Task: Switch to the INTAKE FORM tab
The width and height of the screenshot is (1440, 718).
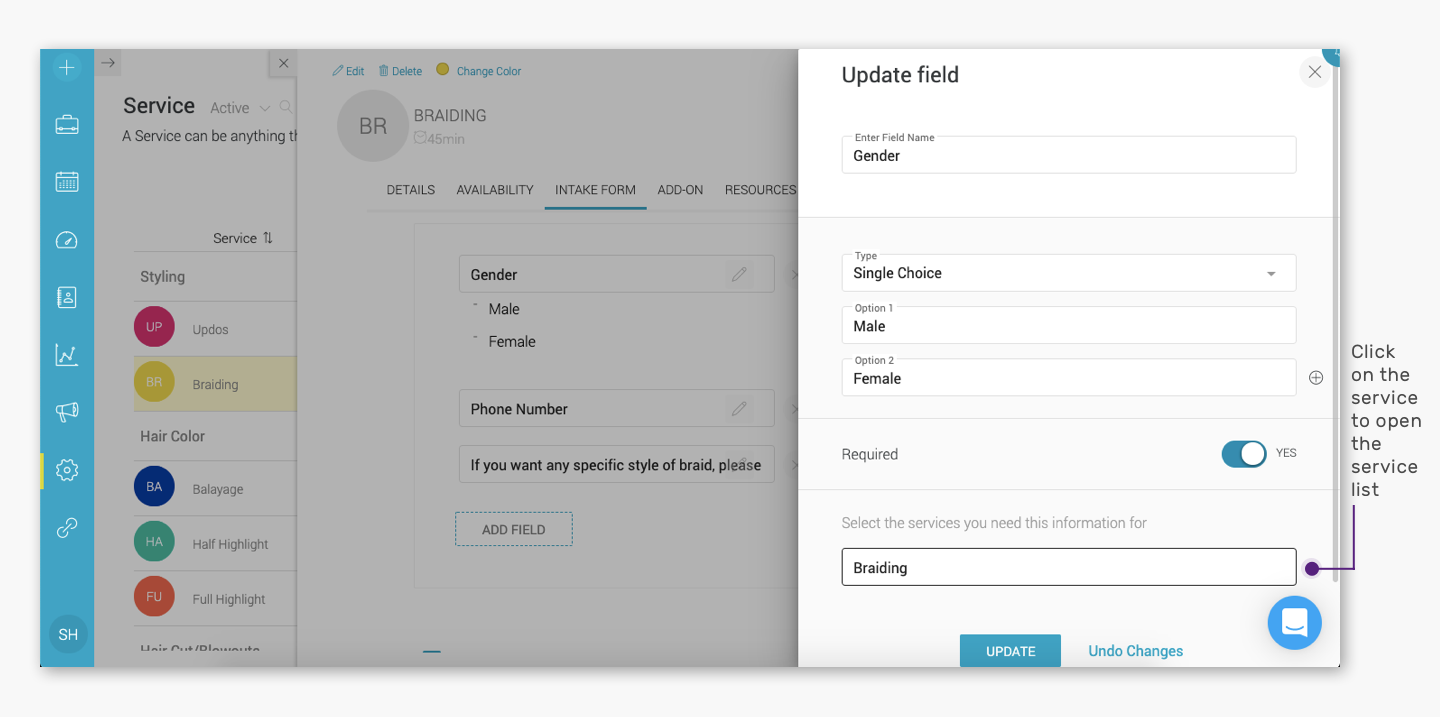Action: click(595, 189)
